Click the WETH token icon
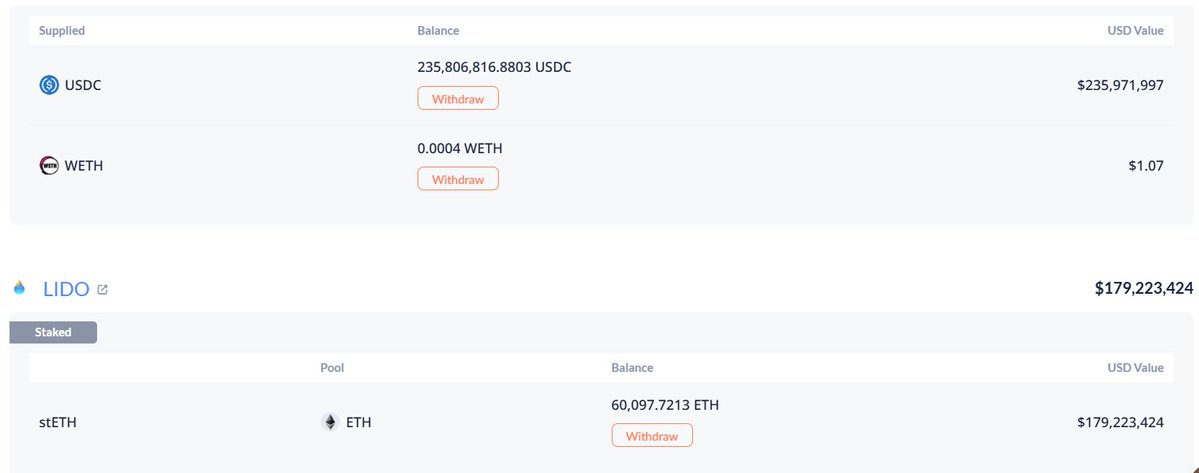 49,165
